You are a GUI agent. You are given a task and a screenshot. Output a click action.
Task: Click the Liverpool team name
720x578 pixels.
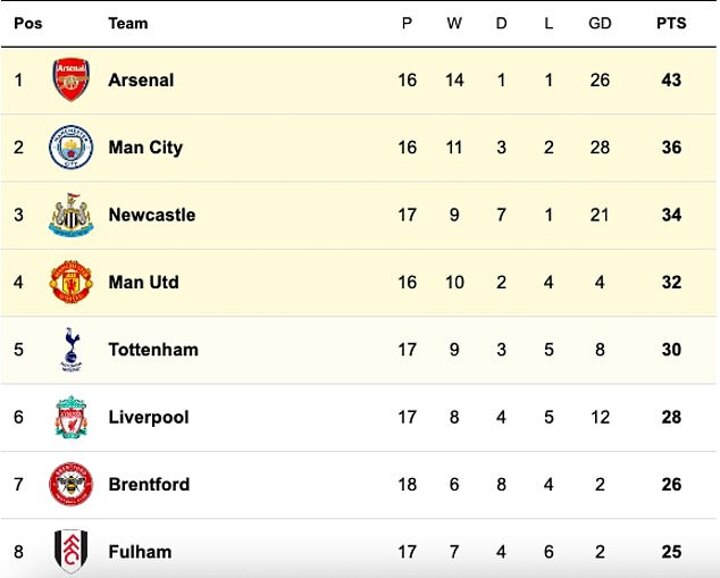148,417
